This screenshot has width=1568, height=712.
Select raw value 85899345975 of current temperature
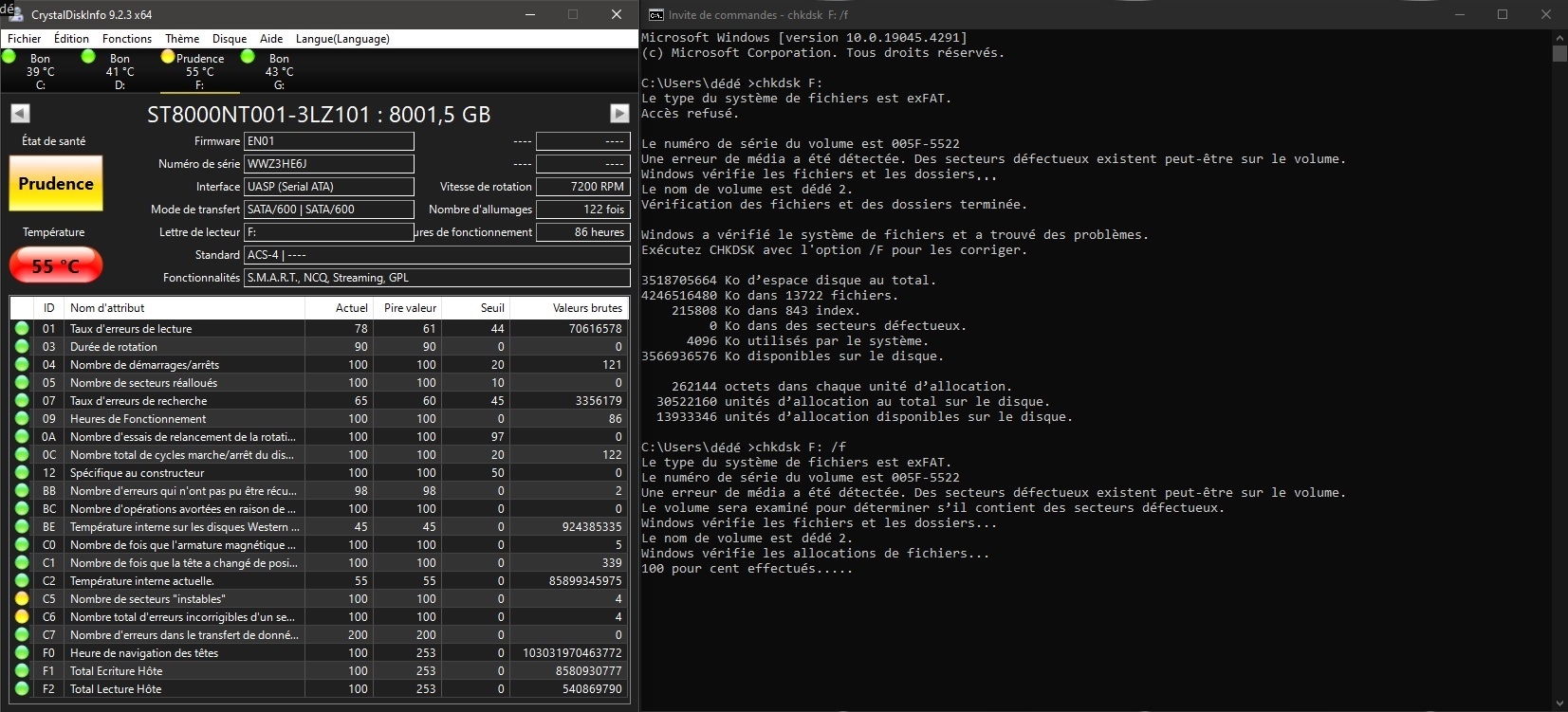[x=585, y=581]
